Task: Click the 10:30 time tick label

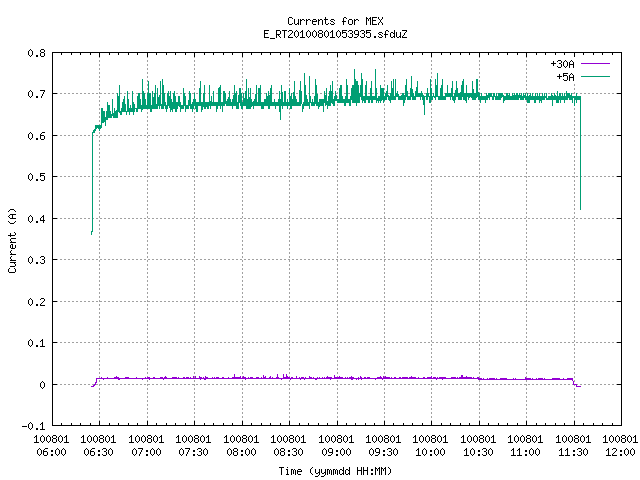Action: pyautogui.click(x=478, y=452)
